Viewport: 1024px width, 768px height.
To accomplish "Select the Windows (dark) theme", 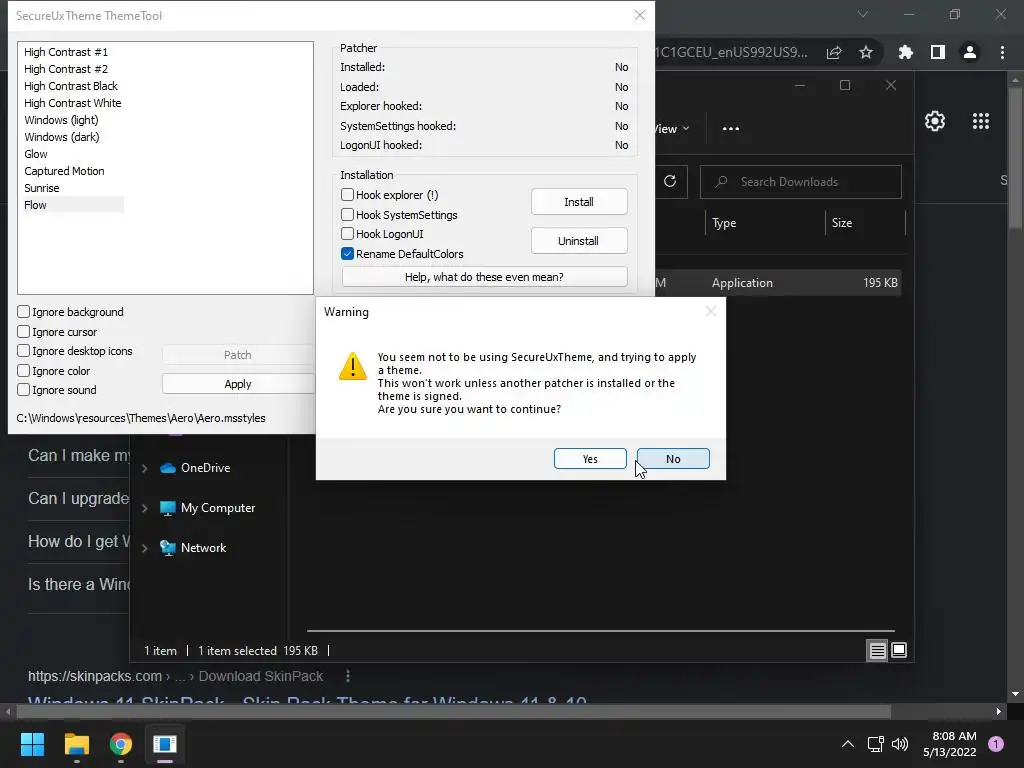I will (62, 136).
